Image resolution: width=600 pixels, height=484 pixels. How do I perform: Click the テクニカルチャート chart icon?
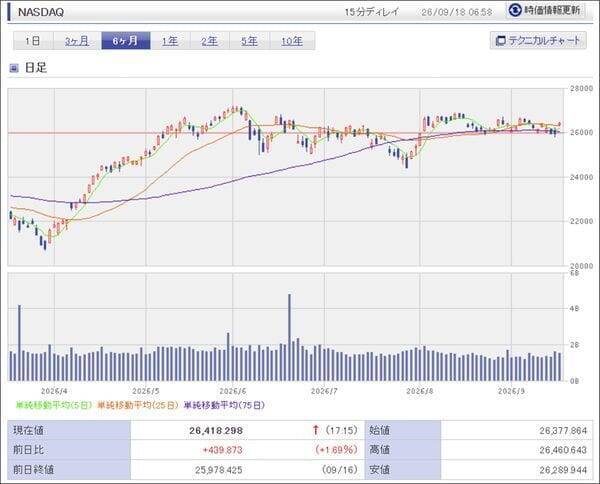point(500,41)
